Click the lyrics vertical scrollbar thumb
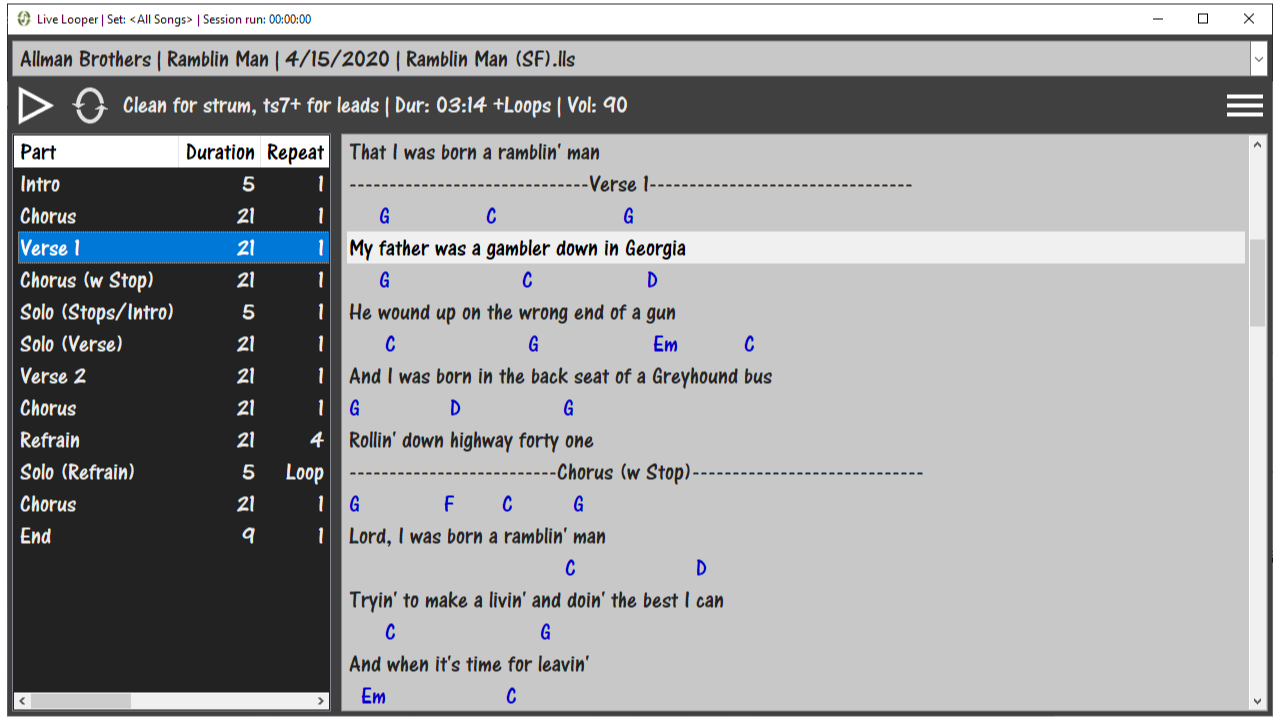Screen dimensions: 1280x720 pos(1258,283)
